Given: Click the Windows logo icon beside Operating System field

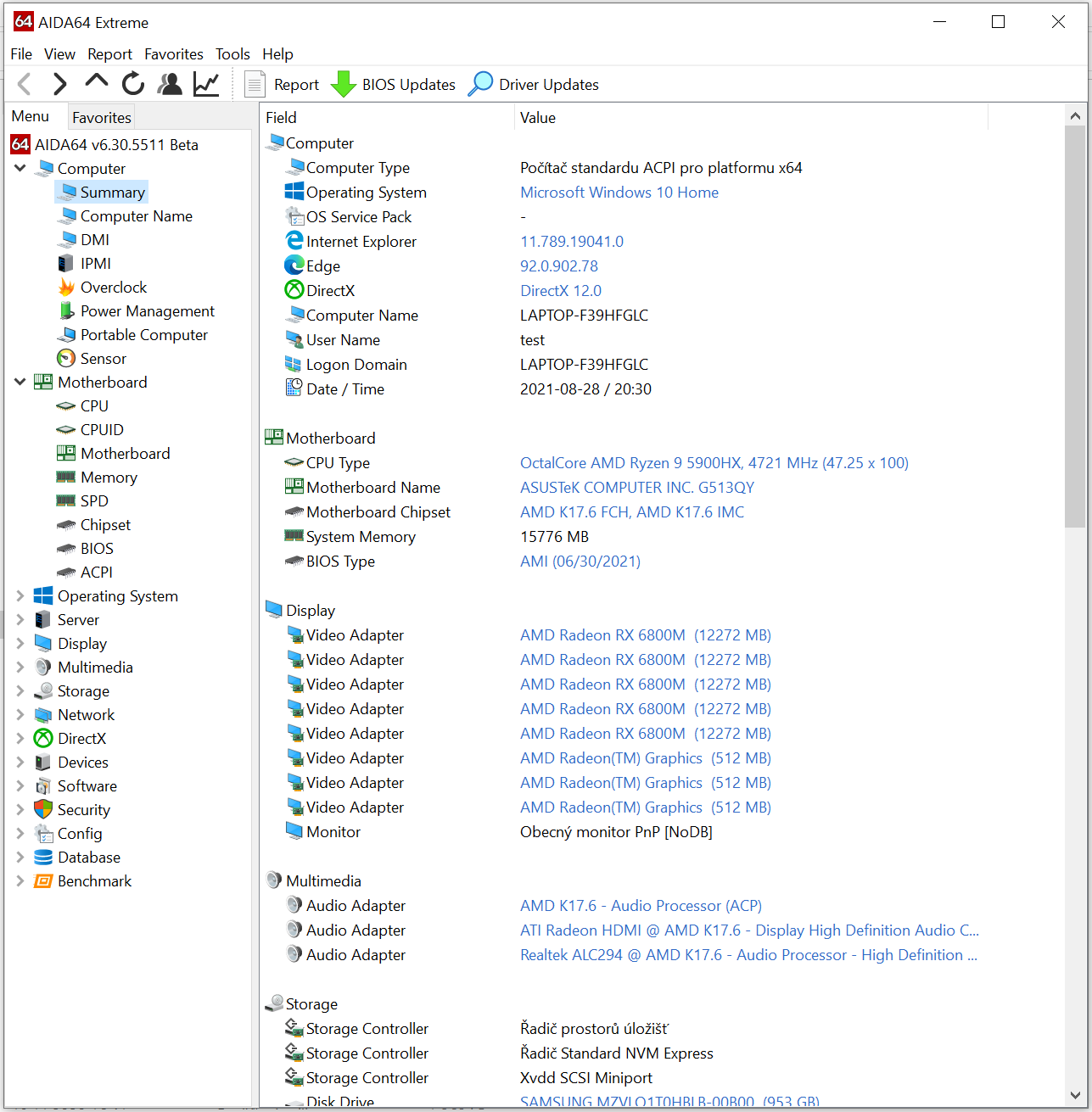Looking at the screenshot, I should pos(294,192).
